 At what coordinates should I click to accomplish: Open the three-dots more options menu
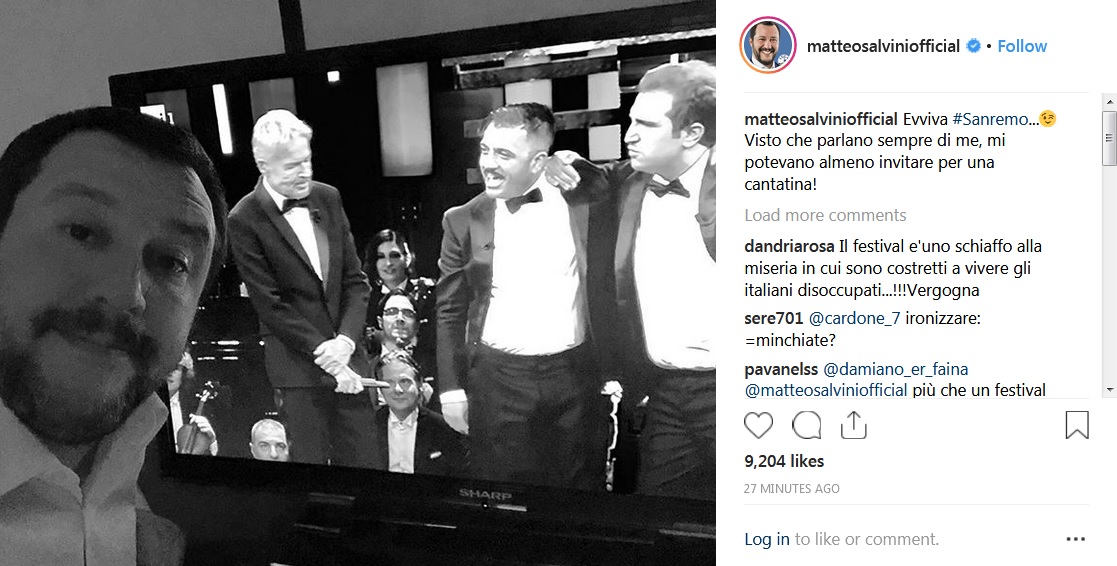[1076, 540]
